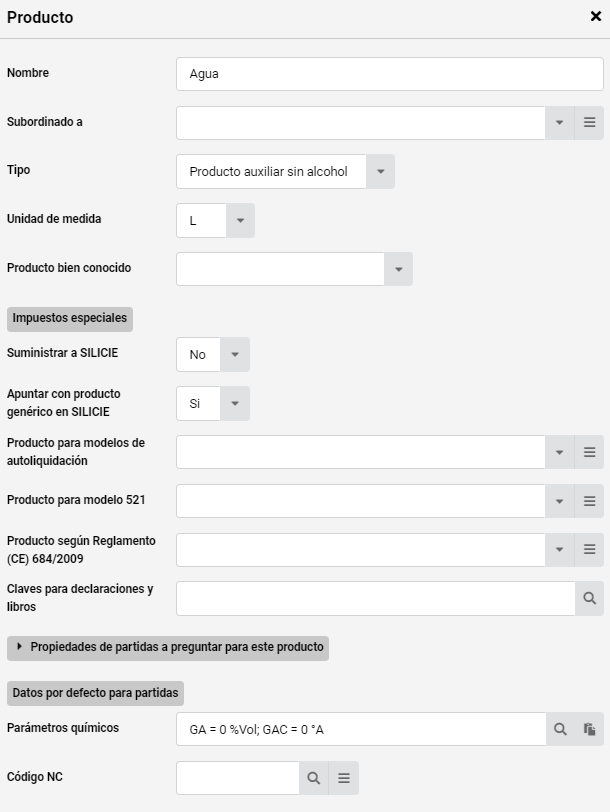The width and height of the screenshot is (610, 812).
Task: Open Subordinado a dropdown arrow
Action: coord(560,123)
